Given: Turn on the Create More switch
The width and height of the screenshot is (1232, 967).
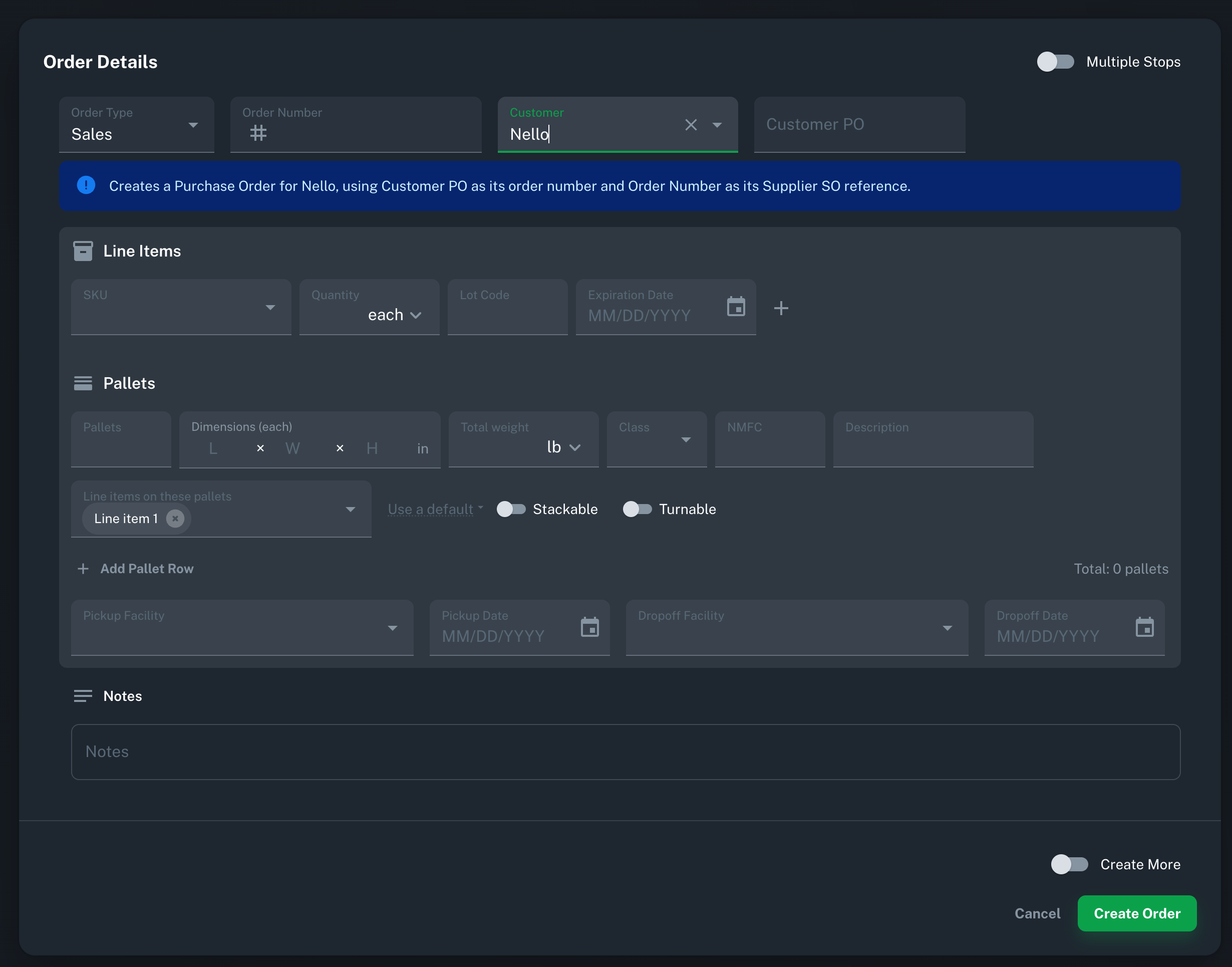Looking at the screenshot, I should click(1069, 864).
